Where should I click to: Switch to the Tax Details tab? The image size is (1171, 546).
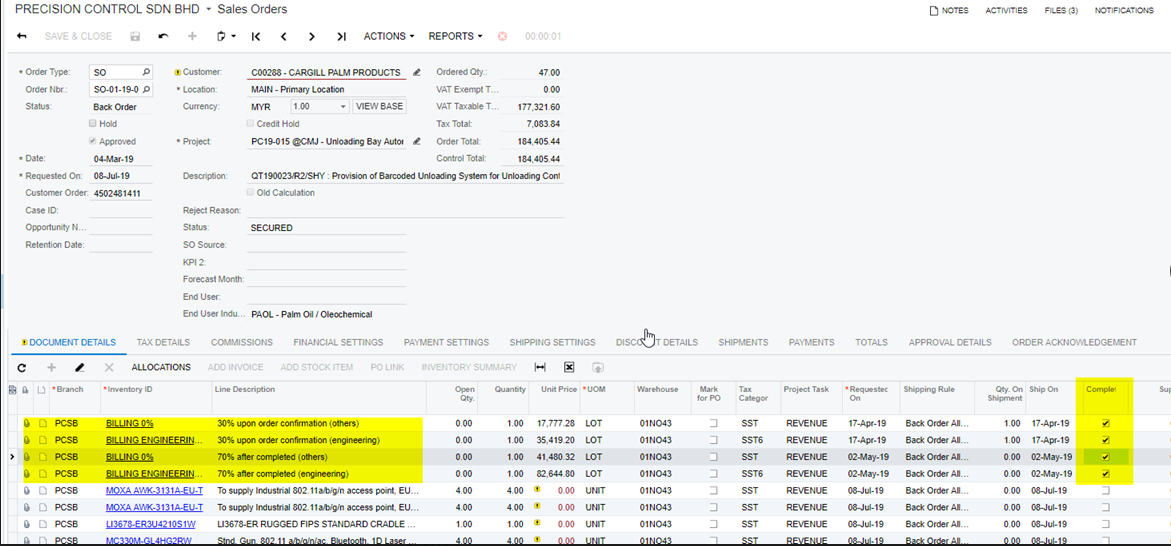163,342
